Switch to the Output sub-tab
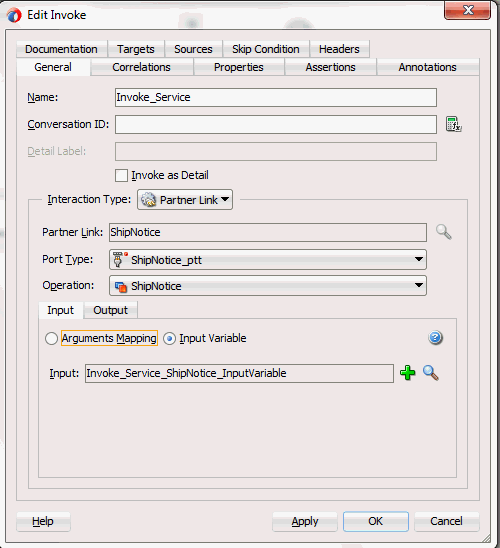Image resolution: width=500 pixels, height=548 pixels. pyautogui.click(x=111, y=310)
